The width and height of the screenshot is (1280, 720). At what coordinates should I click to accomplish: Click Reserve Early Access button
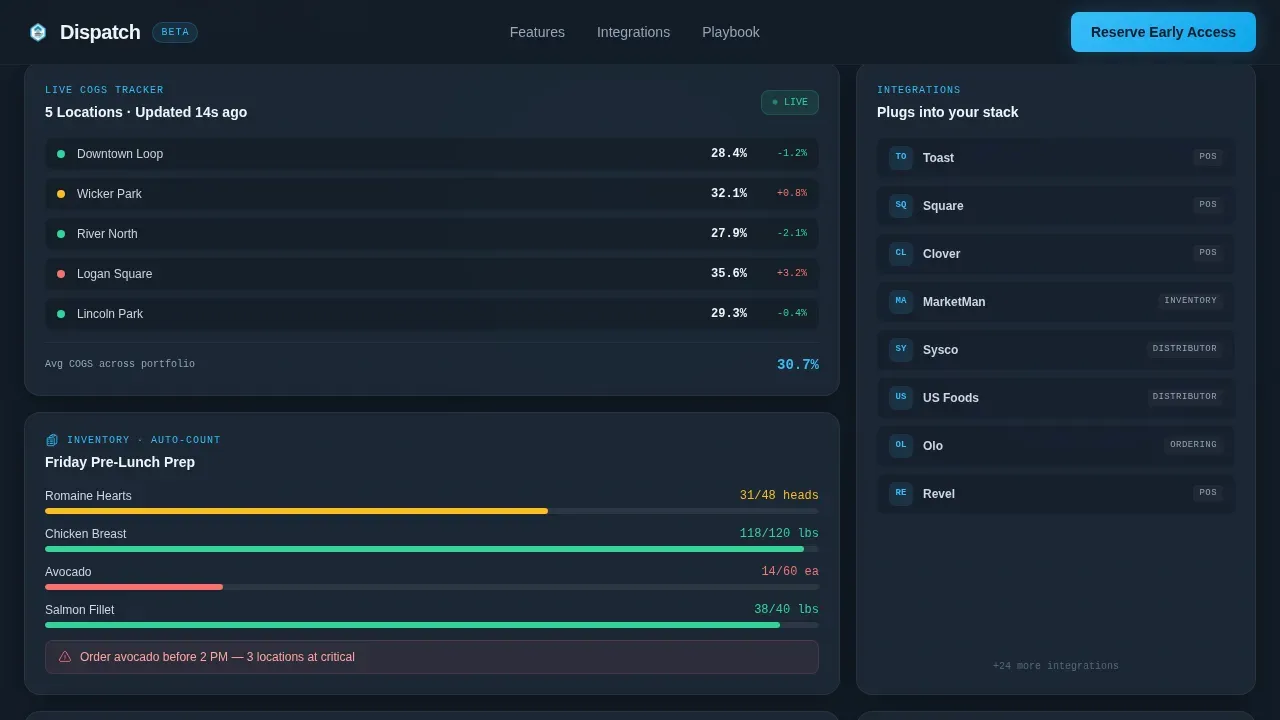pyautogui.click(x=1163, y=32)
